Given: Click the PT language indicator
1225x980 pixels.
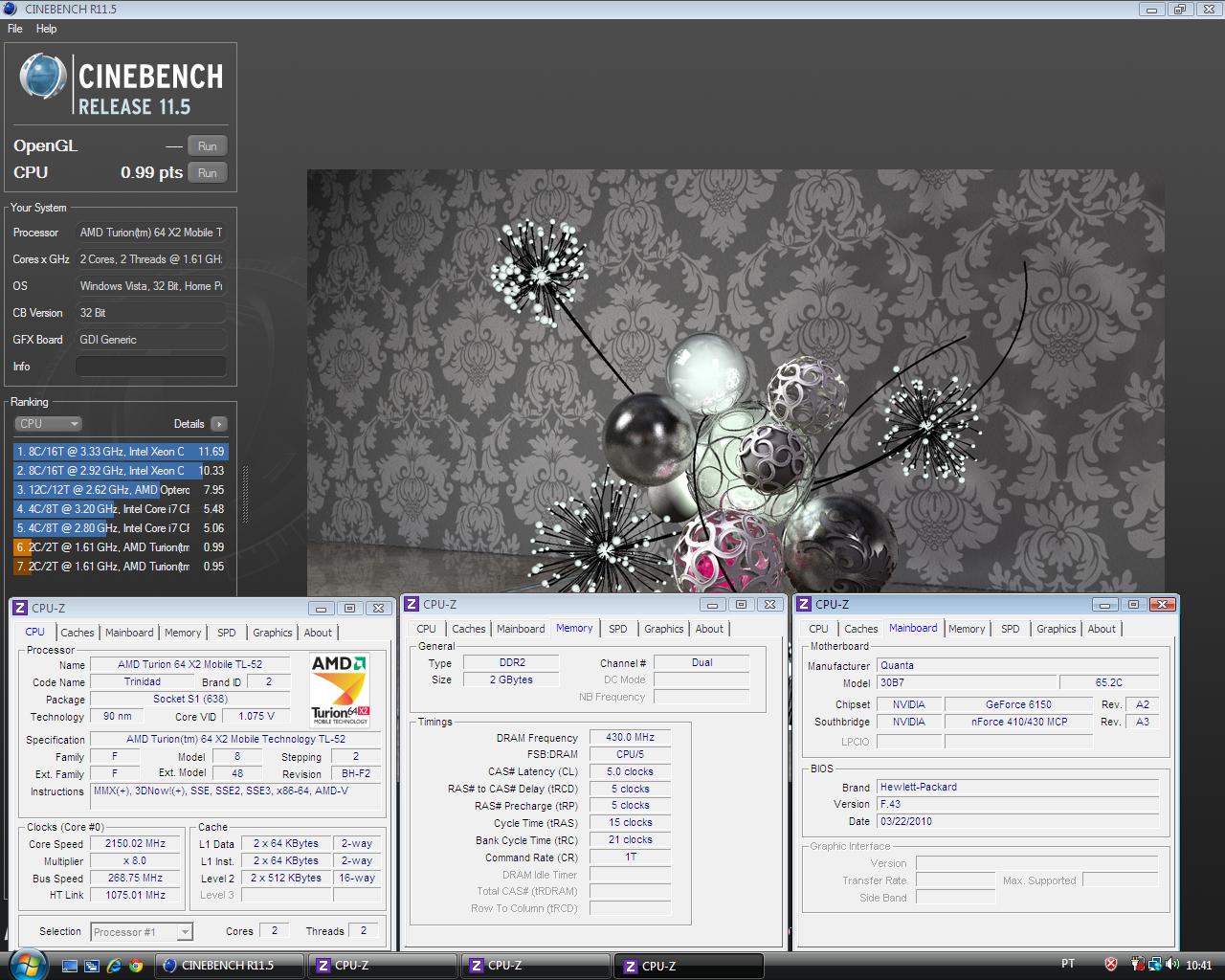Looking at the screenshot, I should point(1068,964).
